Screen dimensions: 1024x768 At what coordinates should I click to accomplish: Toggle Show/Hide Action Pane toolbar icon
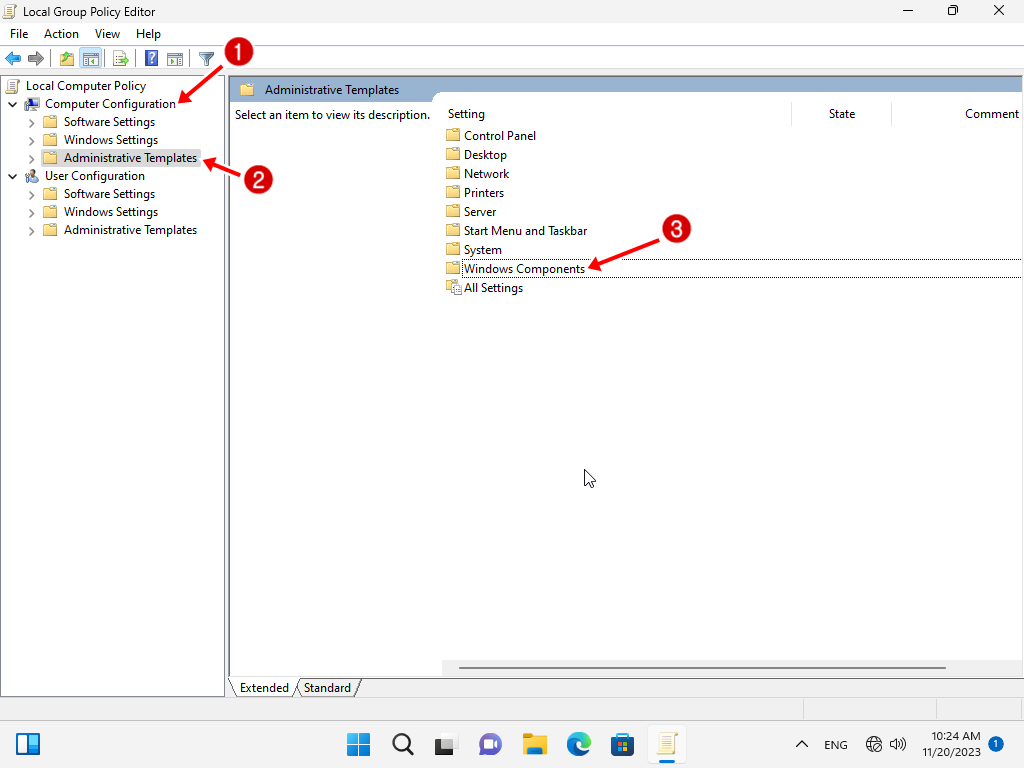coord(175,59)
